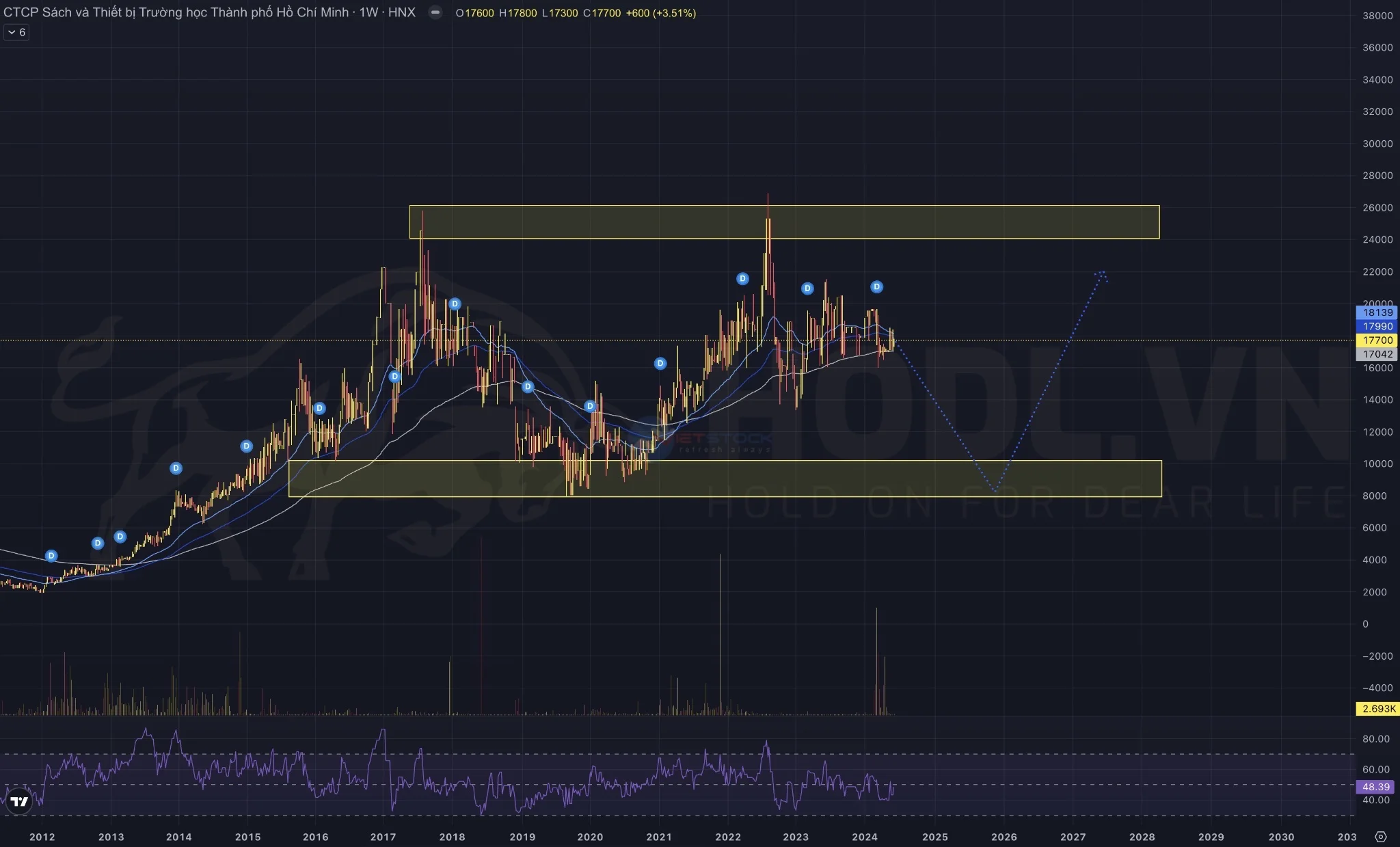The image size is (1400, 847).
Task: Click the blue 18139 indicator price label
Action: [x=1377, y=312]
